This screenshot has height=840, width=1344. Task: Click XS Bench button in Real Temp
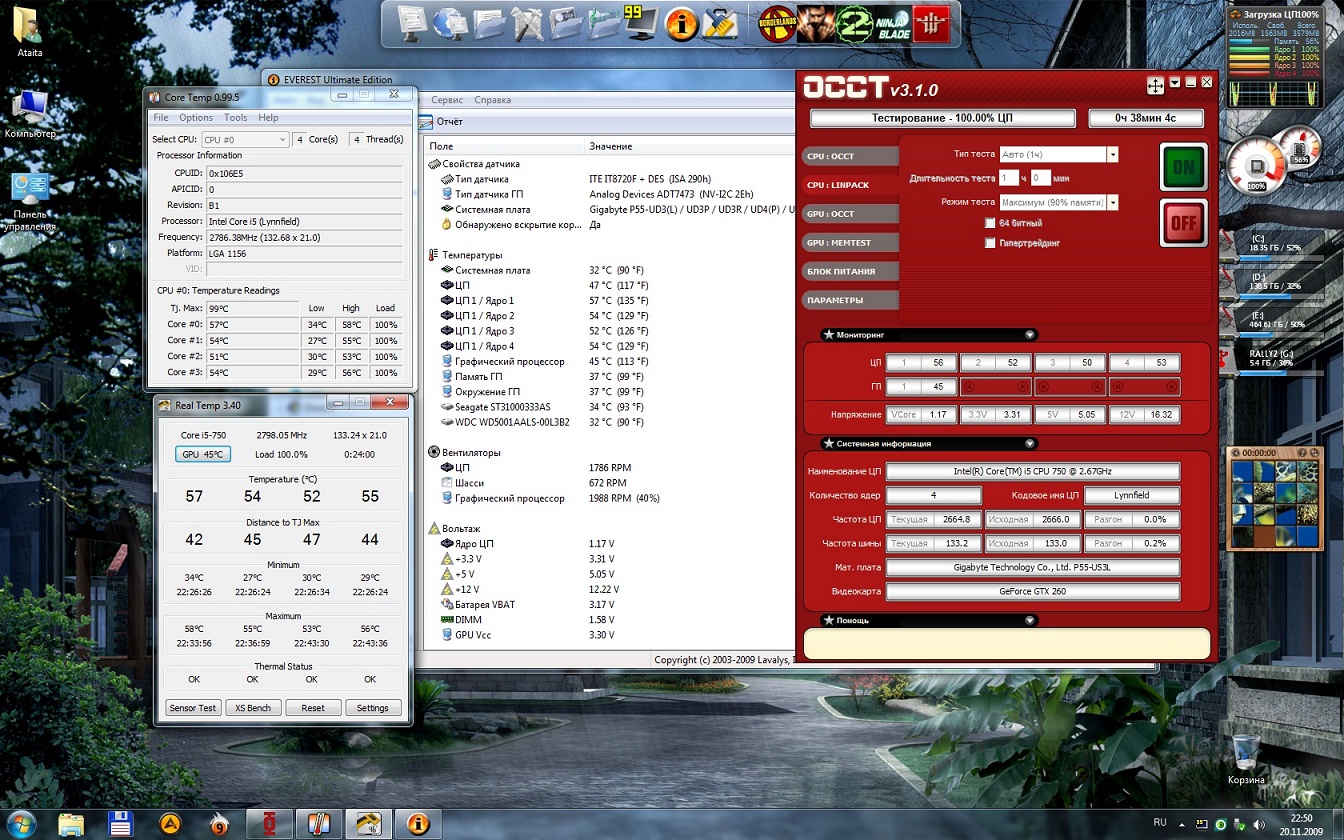[253, 707]
